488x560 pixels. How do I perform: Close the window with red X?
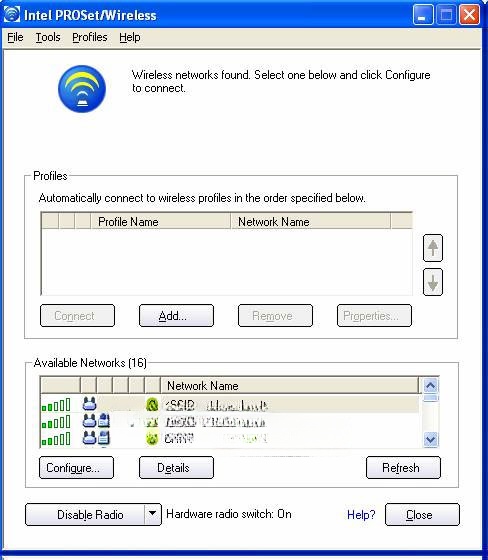[469, 15]
